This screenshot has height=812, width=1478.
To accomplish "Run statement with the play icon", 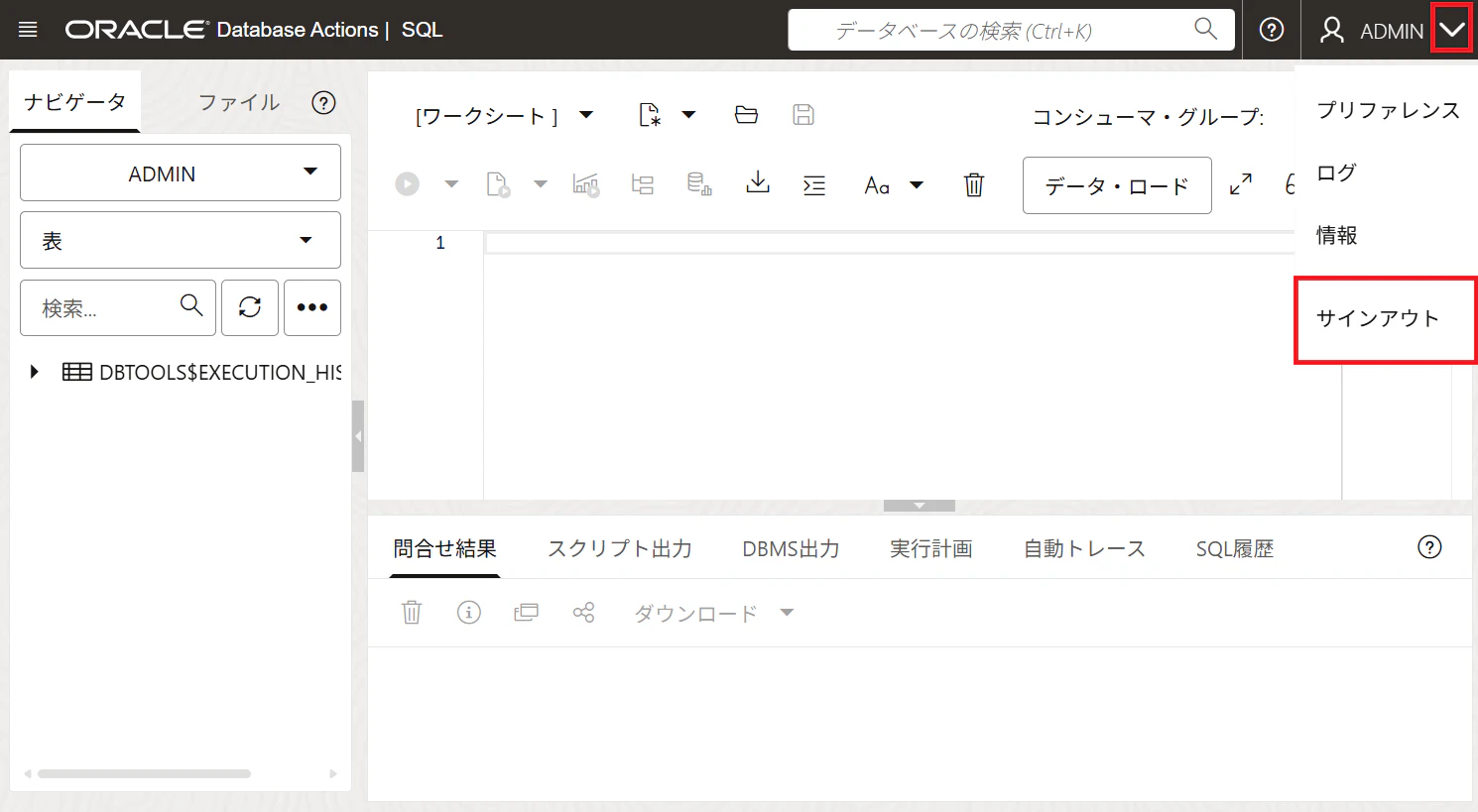I will pyautogui.click(x=407, y=184).
